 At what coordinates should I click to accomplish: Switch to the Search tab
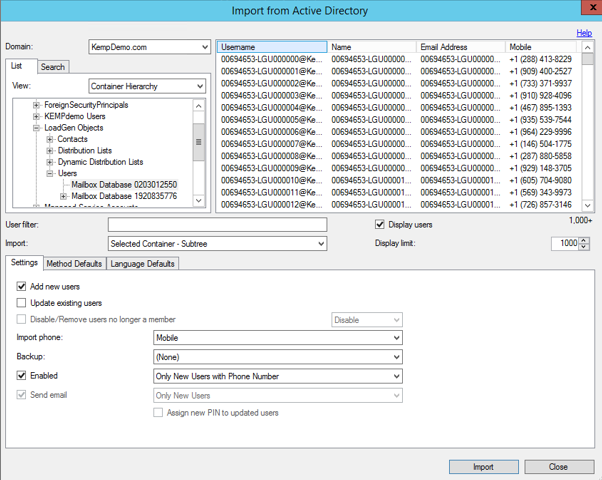(x=53, y=67)
